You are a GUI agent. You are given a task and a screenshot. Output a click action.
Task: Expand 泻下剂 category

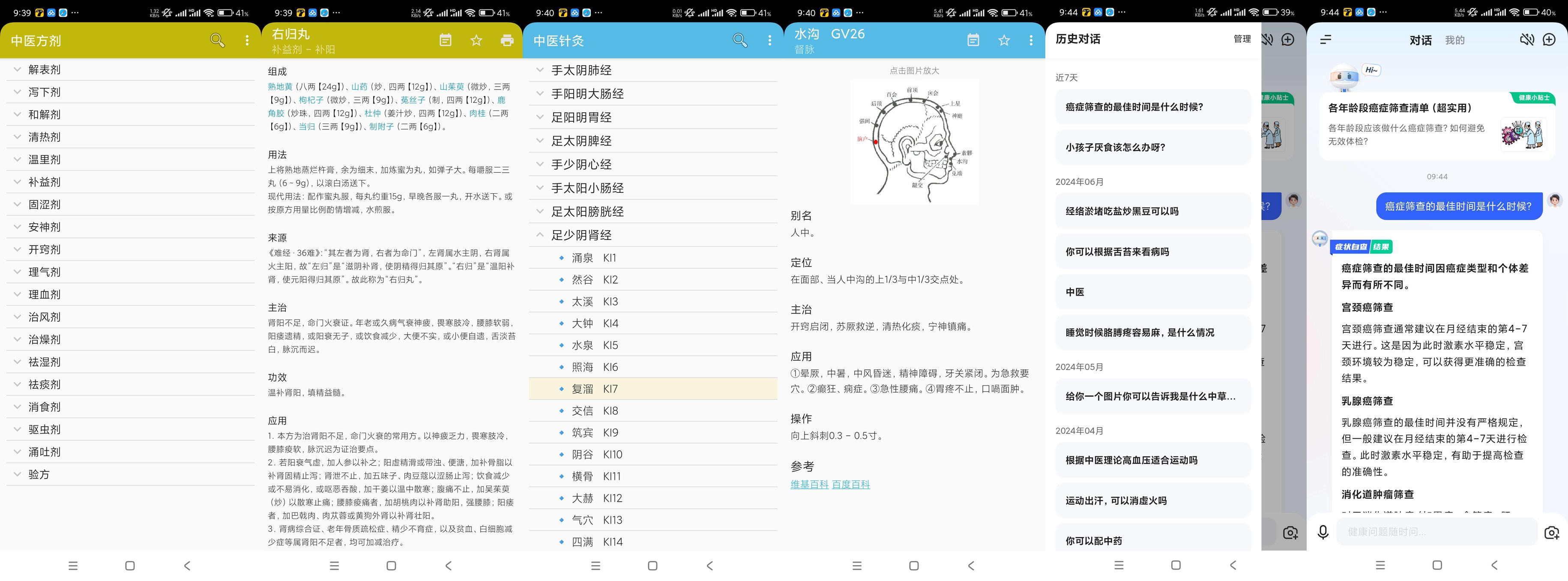(x=131, y=92)
